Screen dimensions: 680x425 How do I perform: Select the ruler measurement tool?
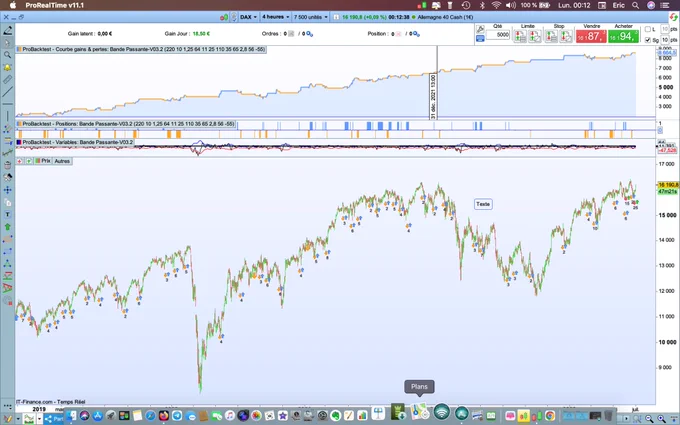click(x=7, y=79)
